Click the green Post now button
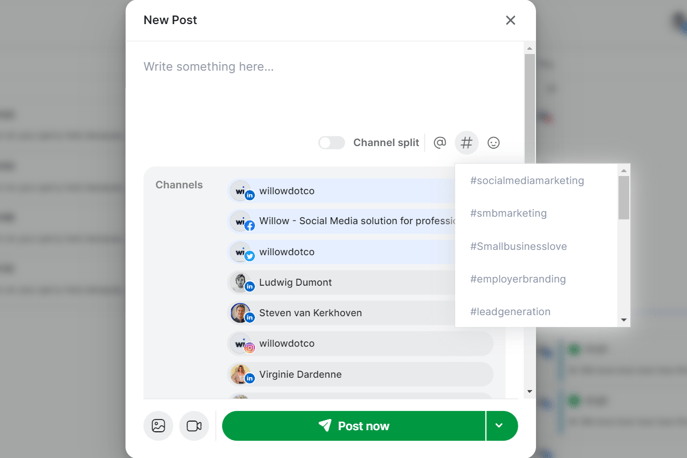 click(x=354, y=426)
